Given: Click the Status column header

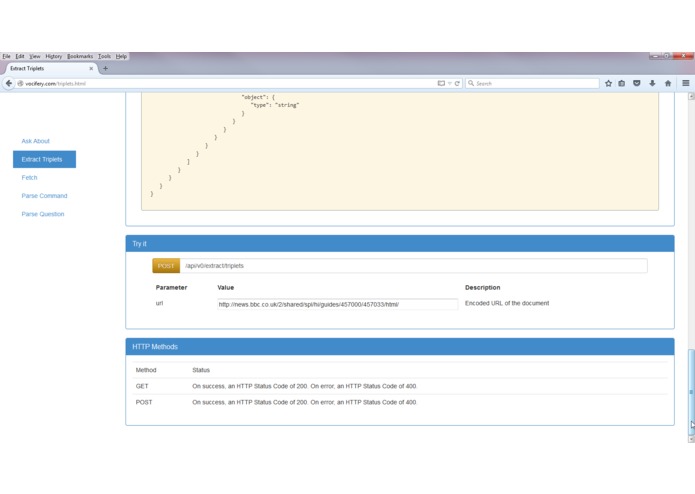Looking at the screenshot, I should click(201, 370).
